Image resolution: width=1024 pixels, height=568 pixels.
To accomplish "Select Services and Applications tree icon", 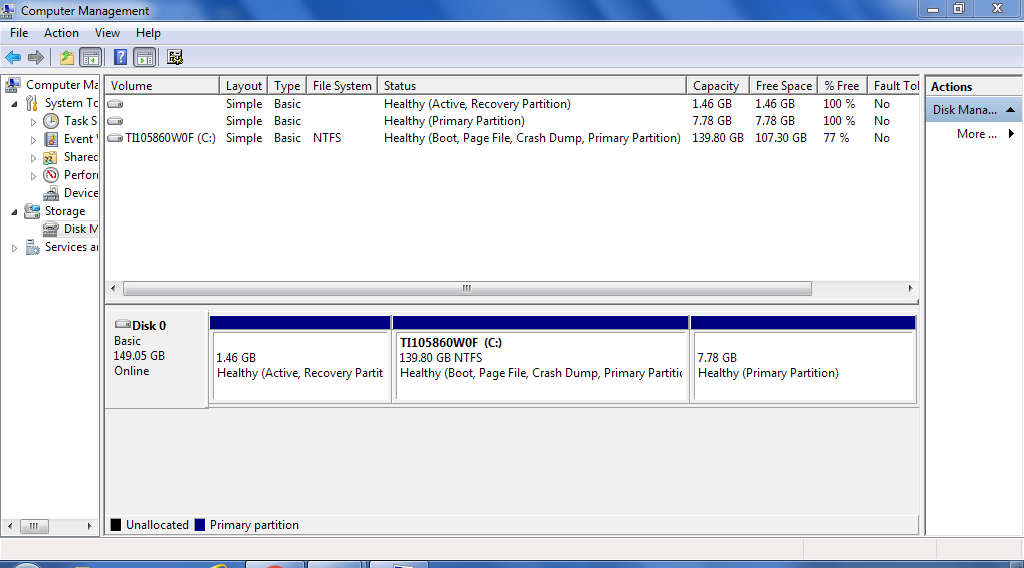I will 32,247.
